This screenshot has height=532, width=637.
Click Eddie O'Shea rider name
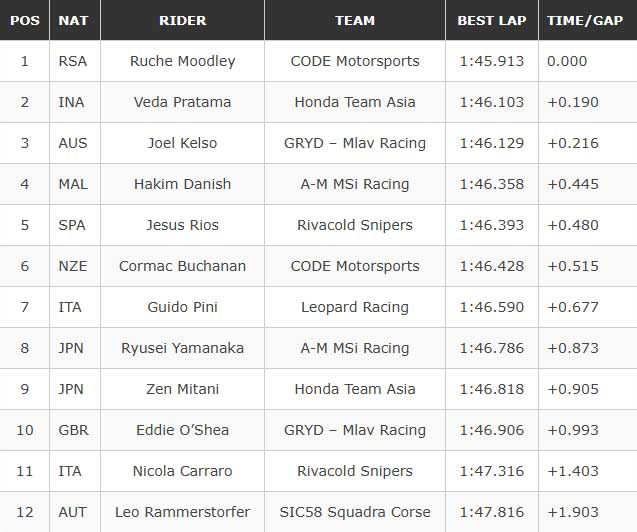182,430
